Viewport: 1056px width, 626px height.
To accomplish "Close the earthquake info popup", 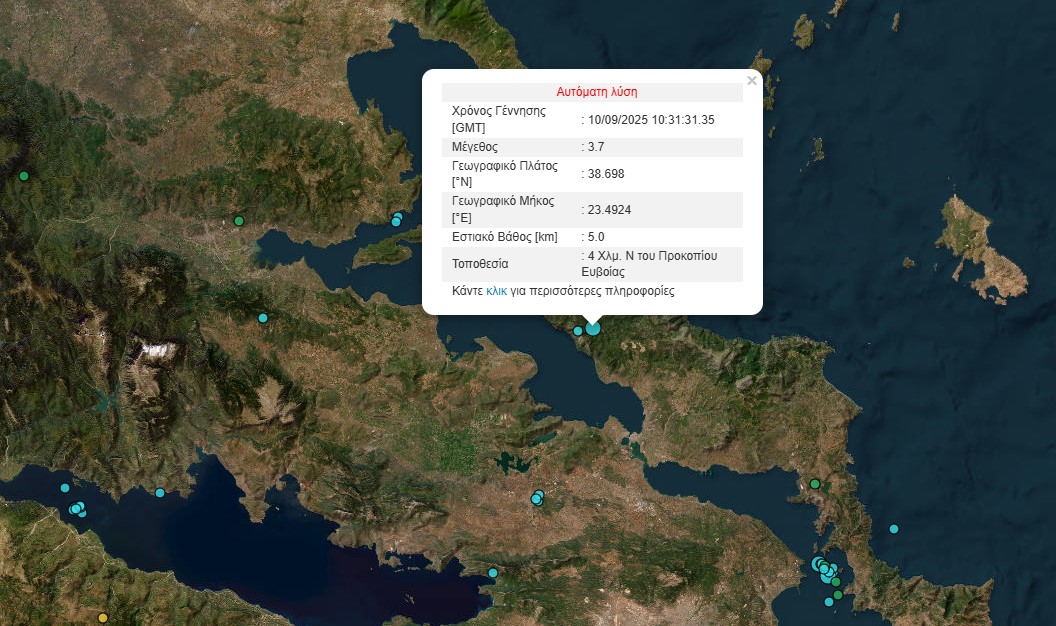I will pyautogui.click(x=752, y=81).
